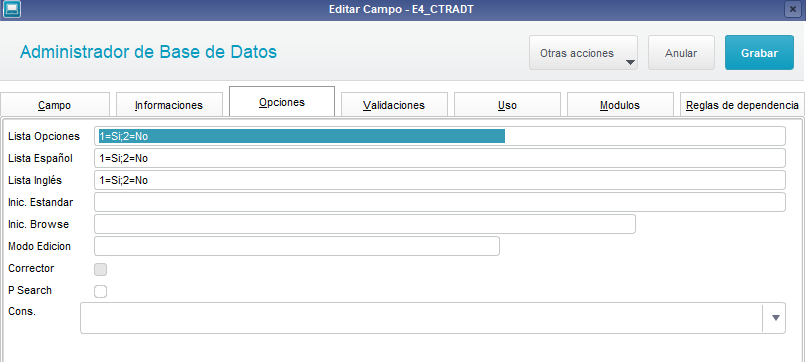Image resolution: width=806 pixels, height=362 pixels.
Task: Click the Inic. Browse input field
Action: (x=365, y=224)
